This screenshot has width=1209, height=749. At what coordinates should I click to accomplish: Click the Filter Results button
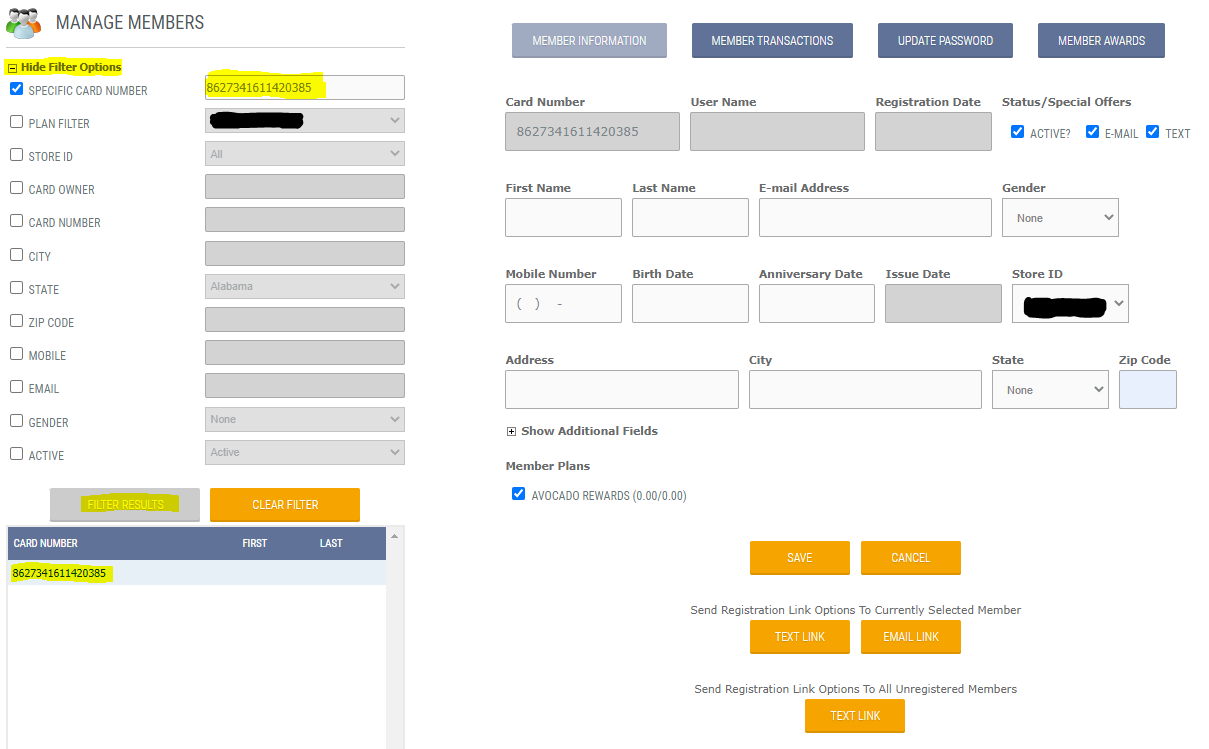(x=124, y=505)
